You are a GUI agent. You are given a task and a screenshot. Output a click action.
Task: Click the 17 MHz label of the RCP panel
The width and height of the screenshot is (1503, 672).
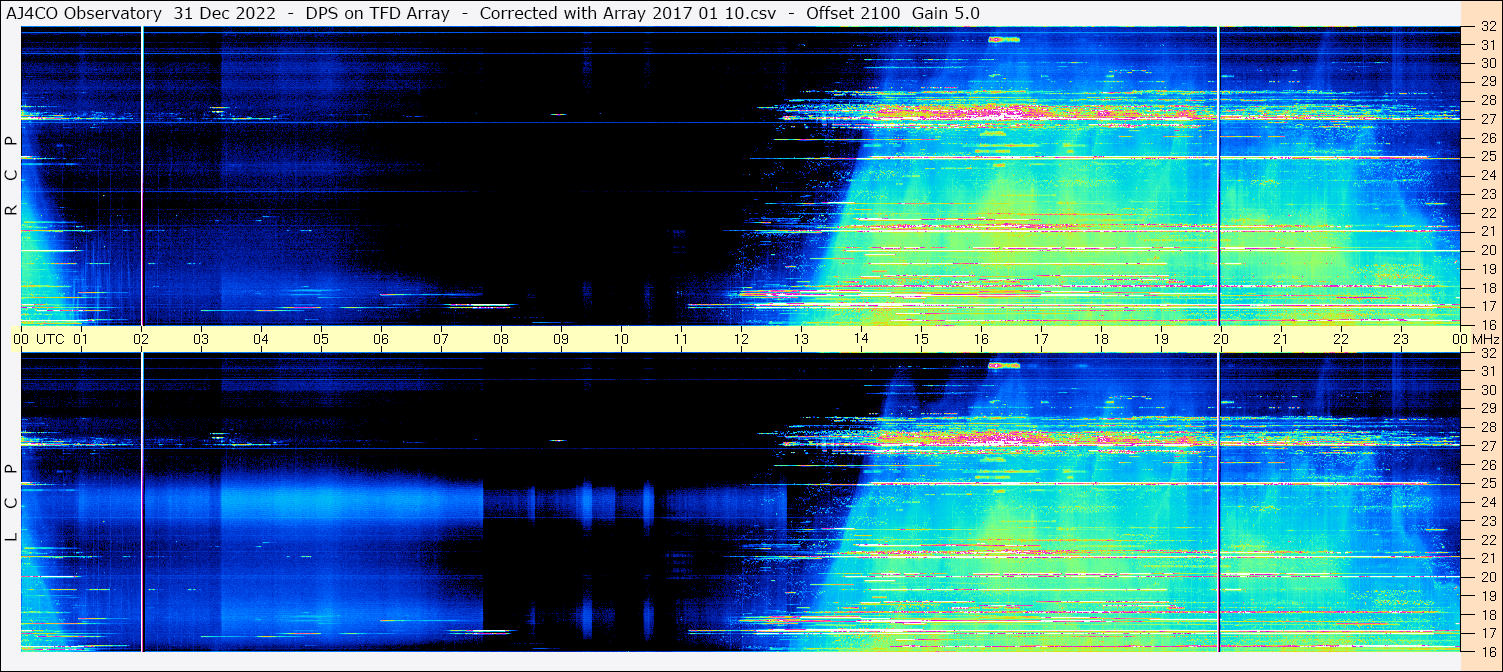pos(1487,306)
